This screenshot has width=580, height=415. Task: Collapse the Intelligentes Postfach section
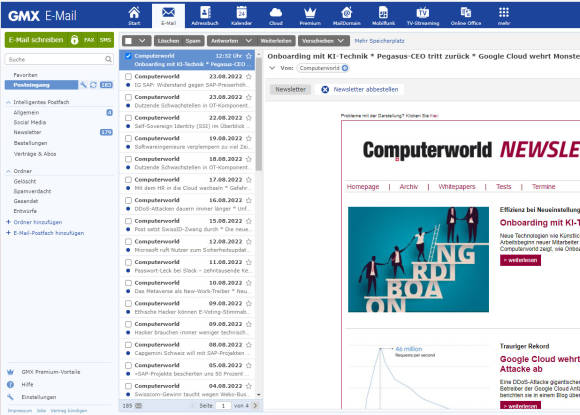pyautogui.click(x=8, y=102)
